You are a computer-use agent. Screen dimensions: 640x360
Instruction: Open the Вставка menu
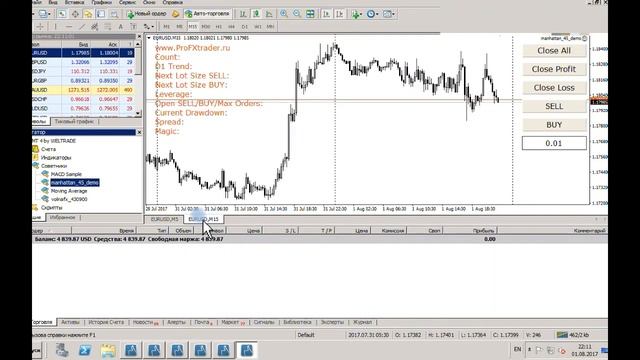(x=74, y=2)
